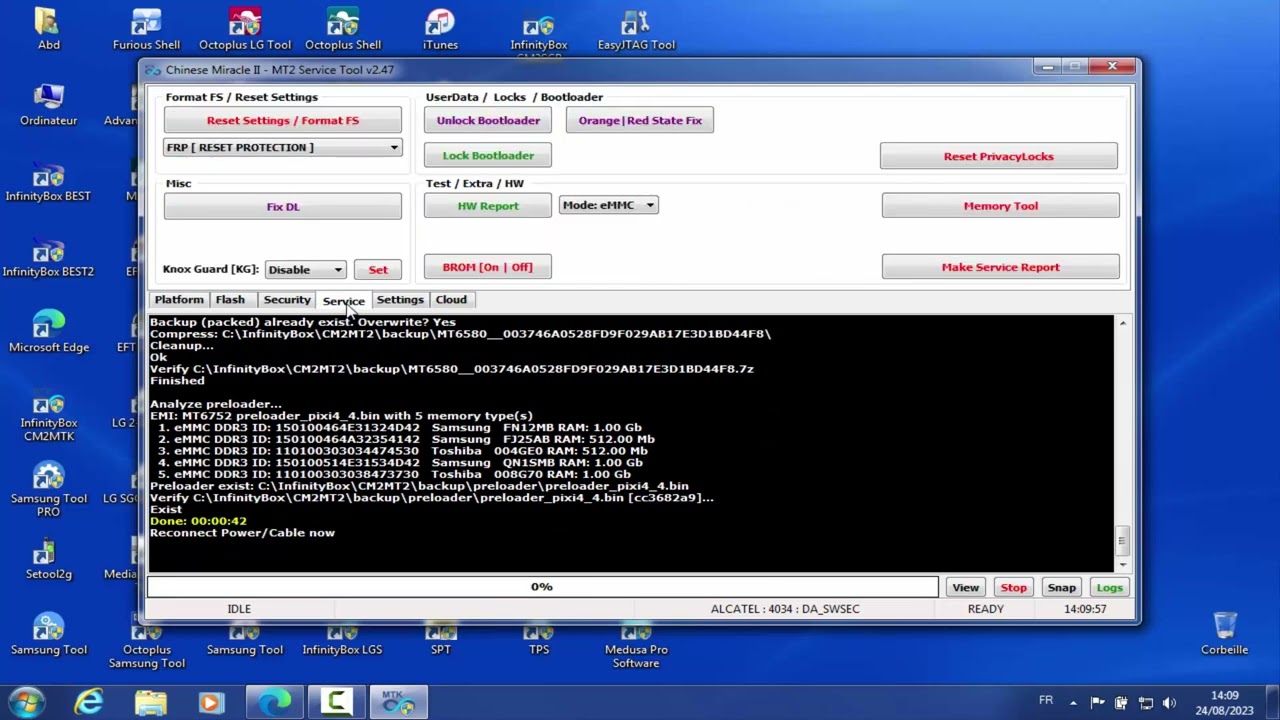This screenshot has height=720, width=1280.
Task: Launch InfinityBox BEST2 shortcut
Action: coord(48,257)
